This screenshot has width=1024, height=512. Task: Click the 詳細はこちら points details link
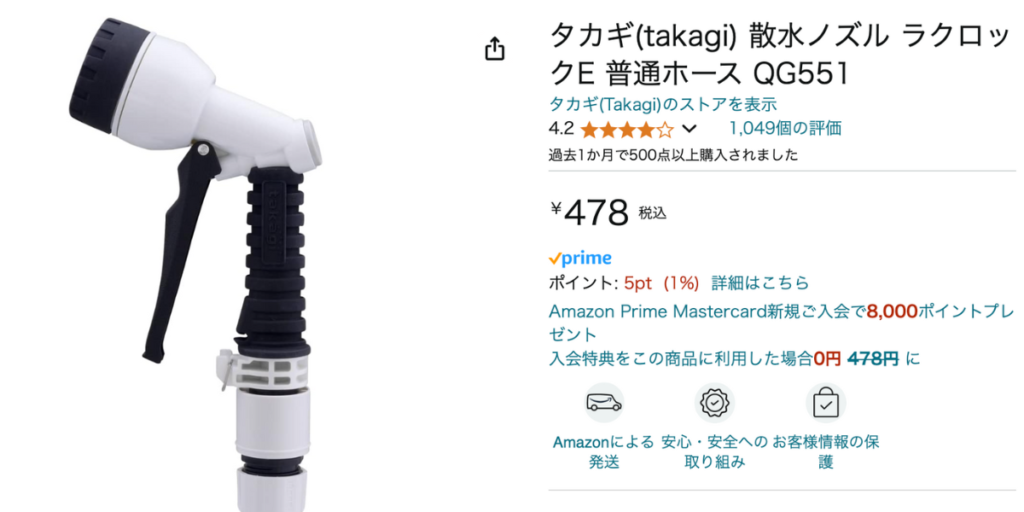(x=760, y=283)
